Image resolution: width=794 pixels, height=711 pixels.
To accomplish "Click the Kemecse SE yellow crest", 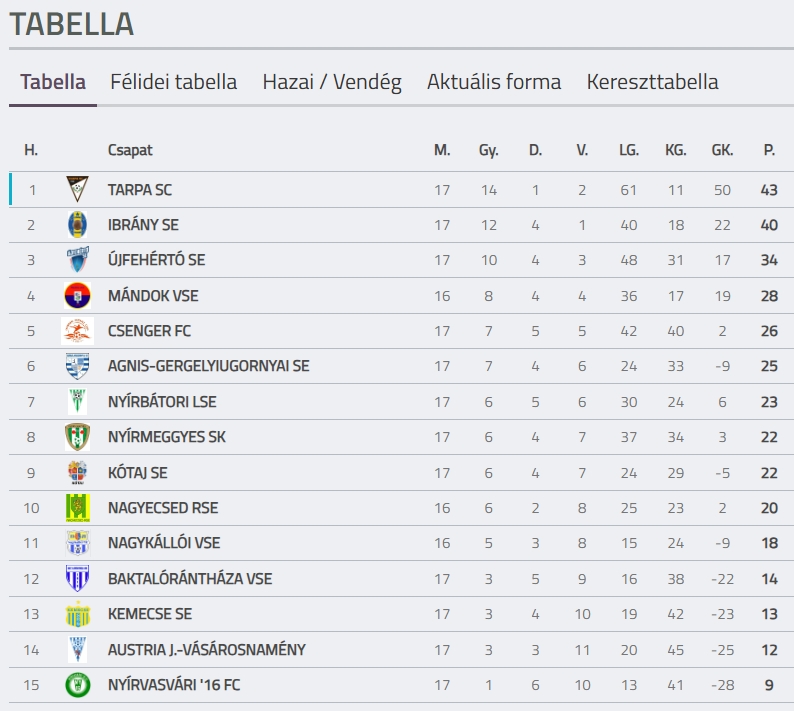I will (x=77, y=614).
